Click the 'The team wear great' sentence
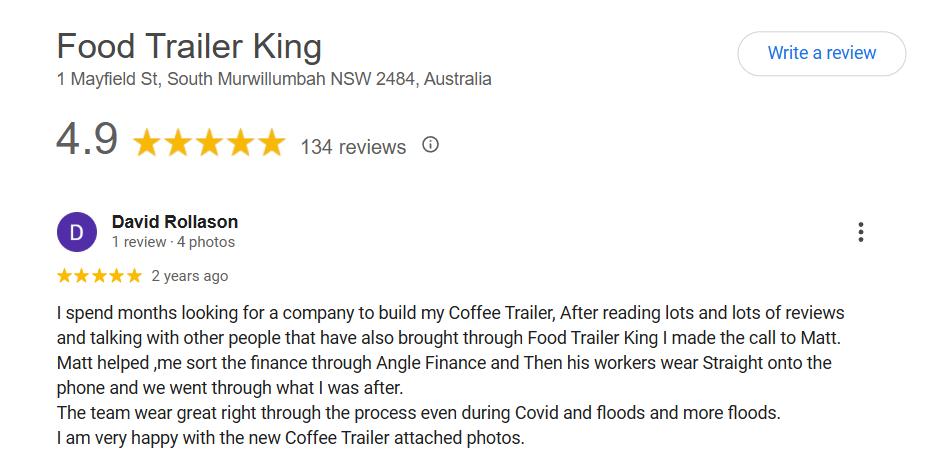Viewport: 950px width, 465px height. [x=419, y=413]
